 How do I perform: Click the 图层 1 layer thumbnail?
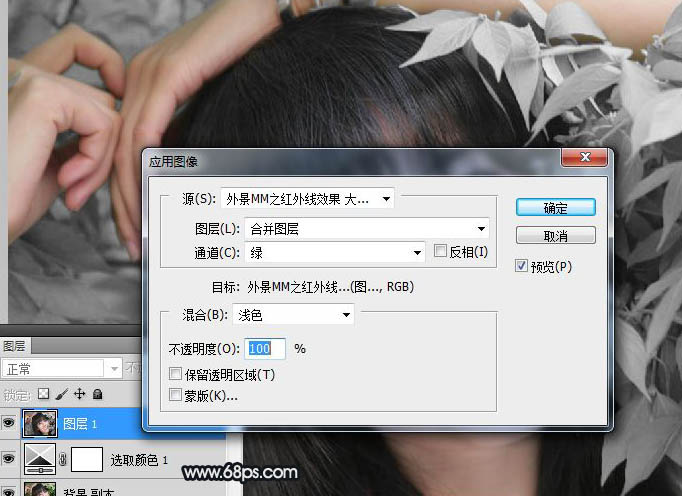pos(38,424)
